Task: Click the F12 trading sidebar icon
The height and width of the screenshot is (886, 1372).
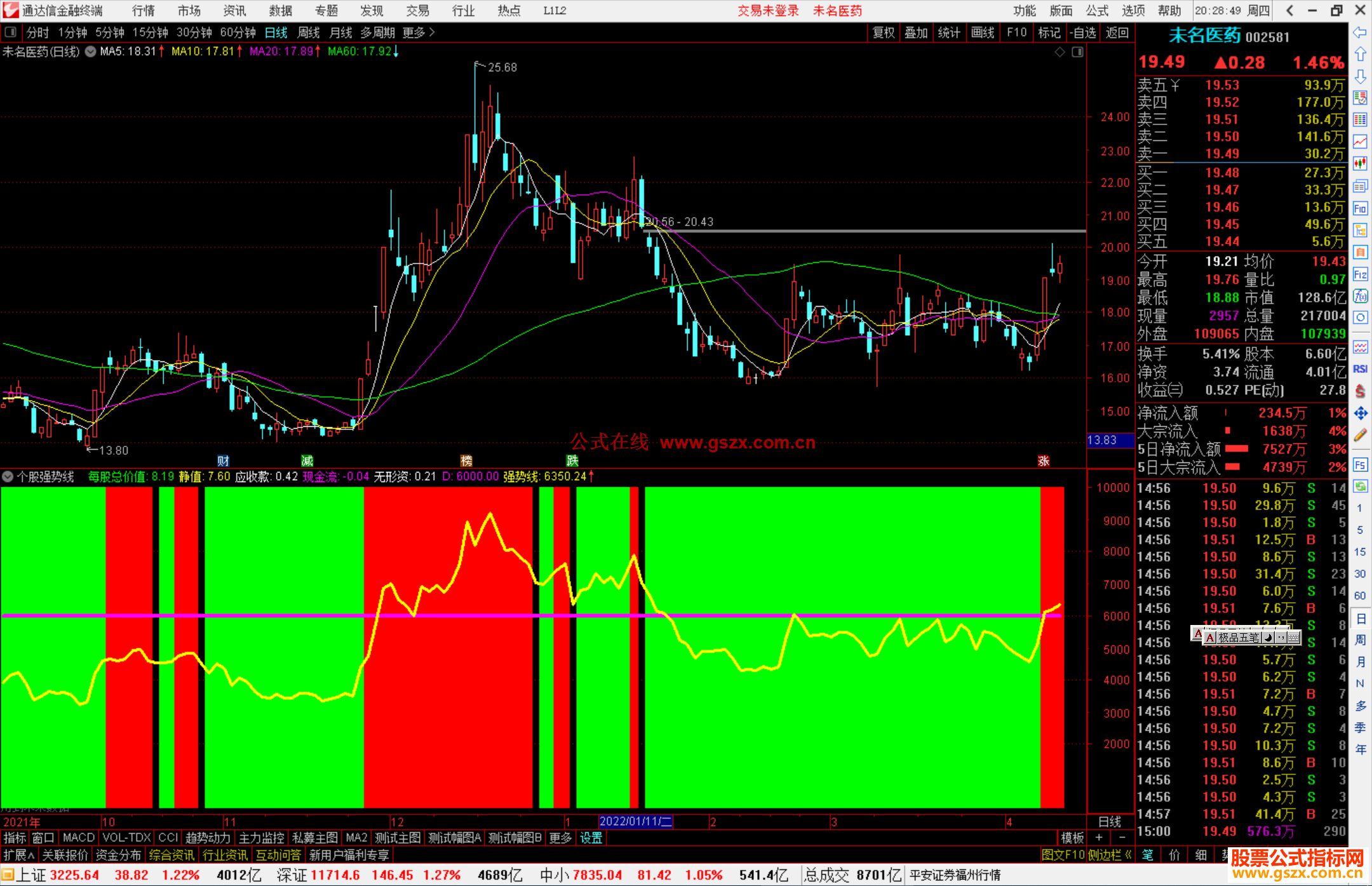Action: pos(1360,274)
